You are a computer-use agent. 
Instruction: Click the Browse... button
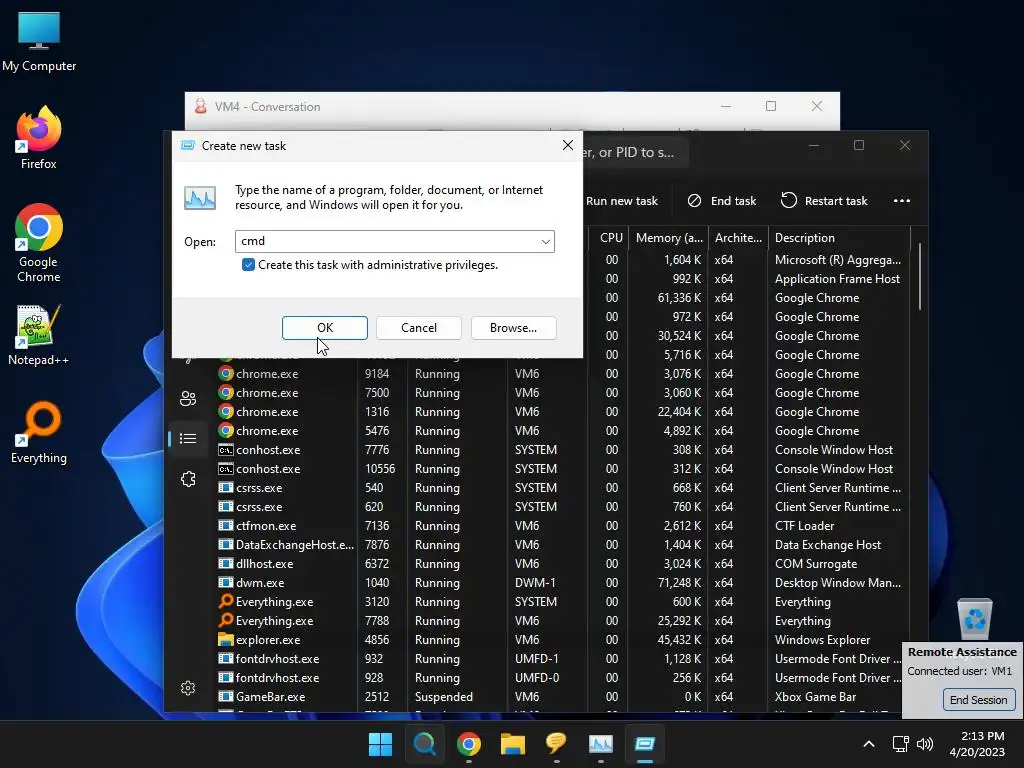(513, 328)
